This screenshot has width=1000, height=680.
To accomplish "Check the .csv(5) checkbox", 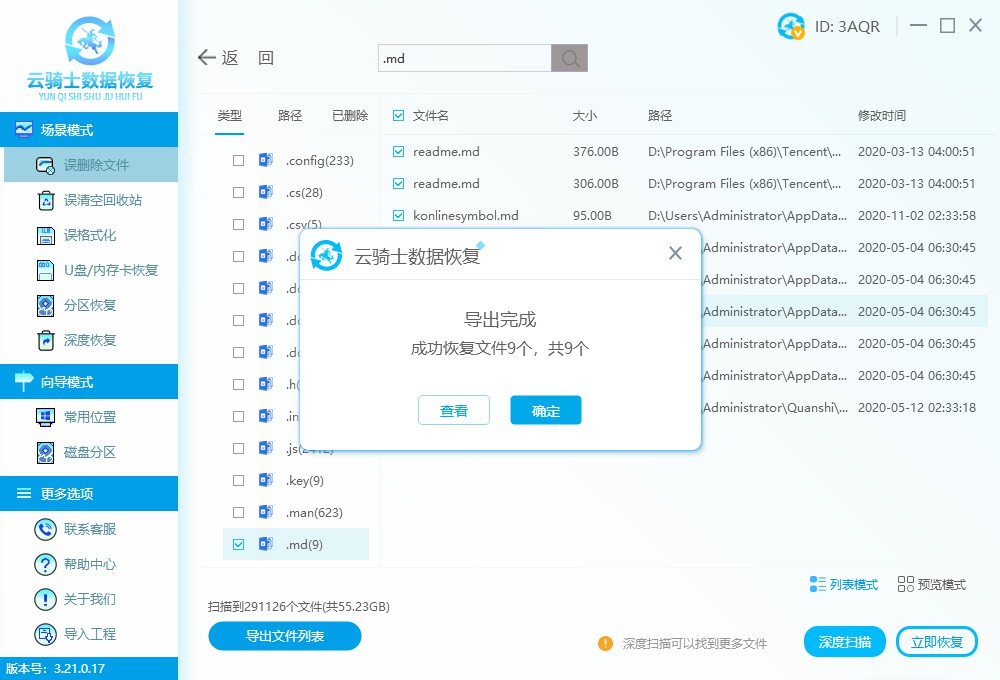I will point(239,225).
